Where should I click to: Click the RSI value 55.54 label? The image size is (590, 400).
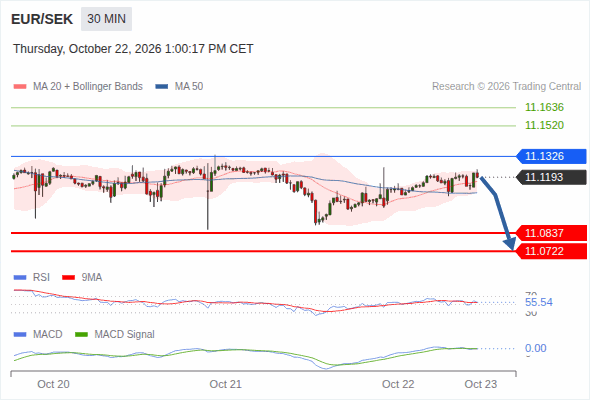539,303
